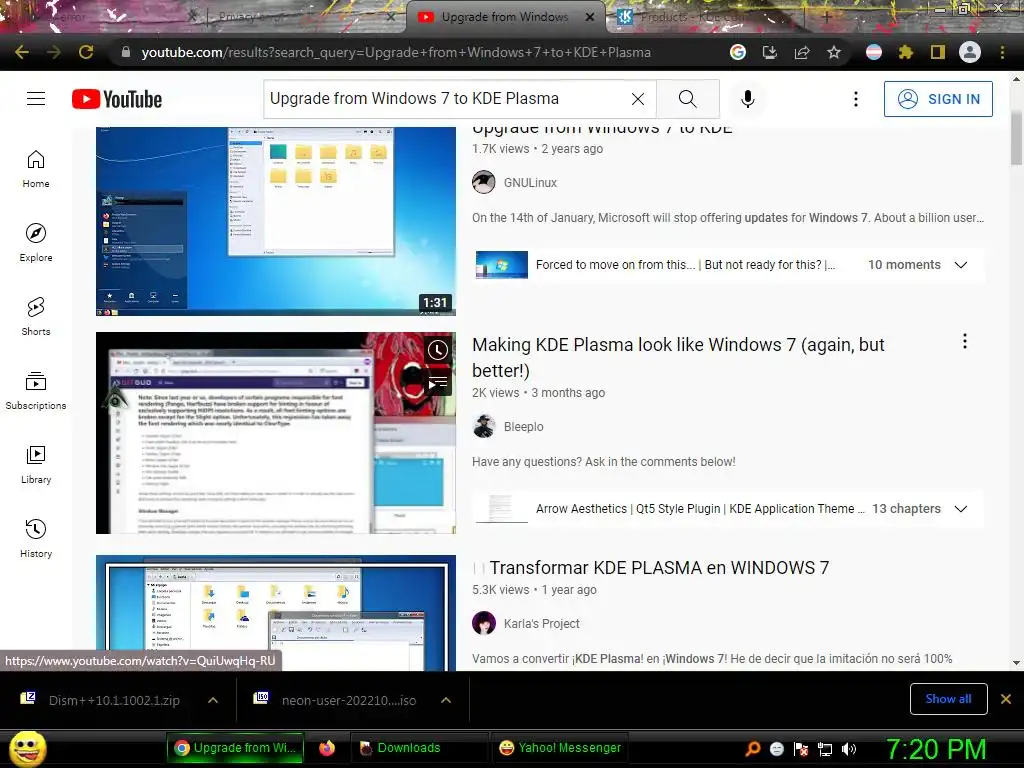Open the Google icon in address bar
The width and height of the screenshot is (1024, 768).
click(738, 52)
